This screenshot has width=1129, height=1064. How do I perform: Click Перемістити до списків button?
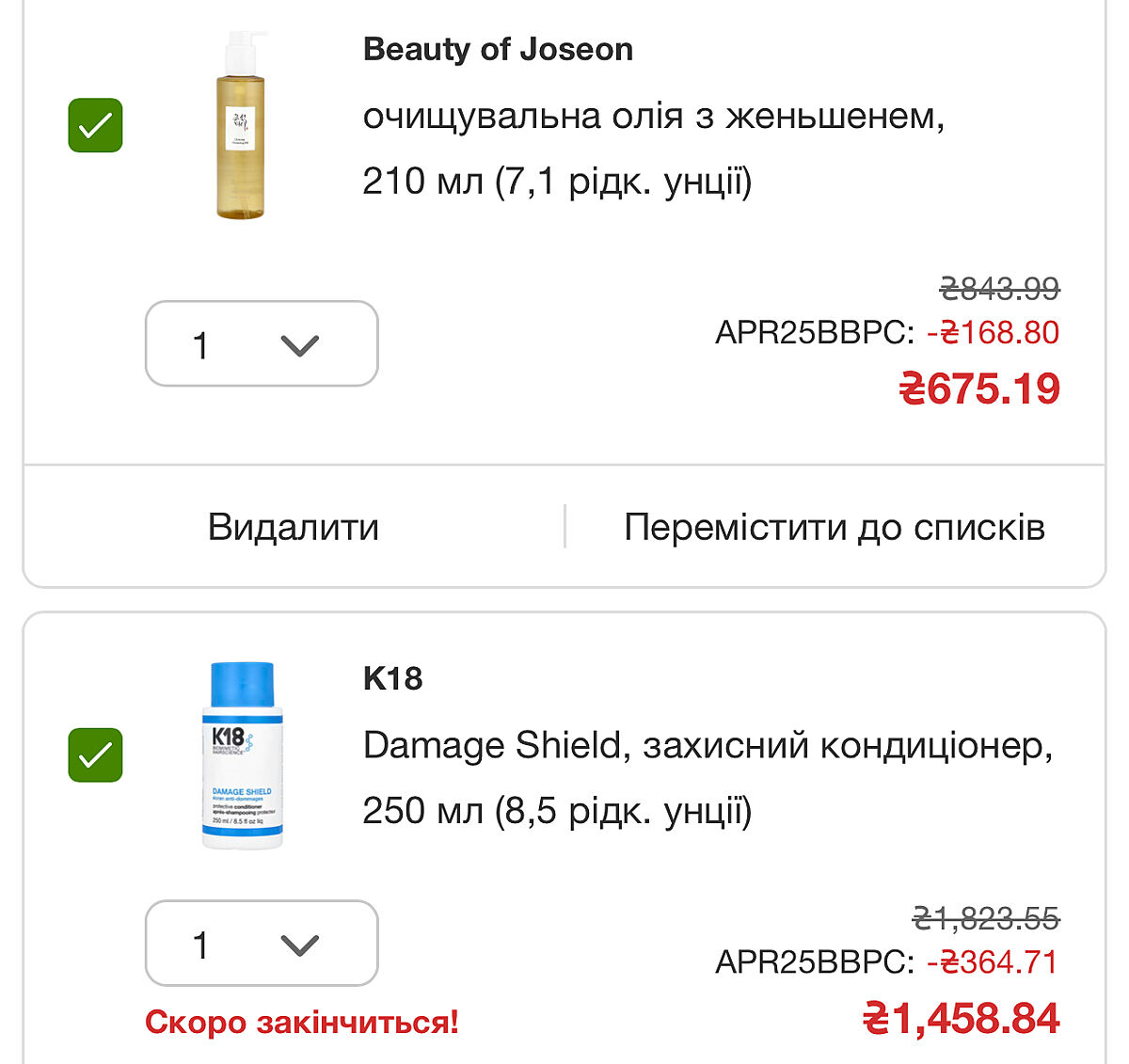[835, 527]
